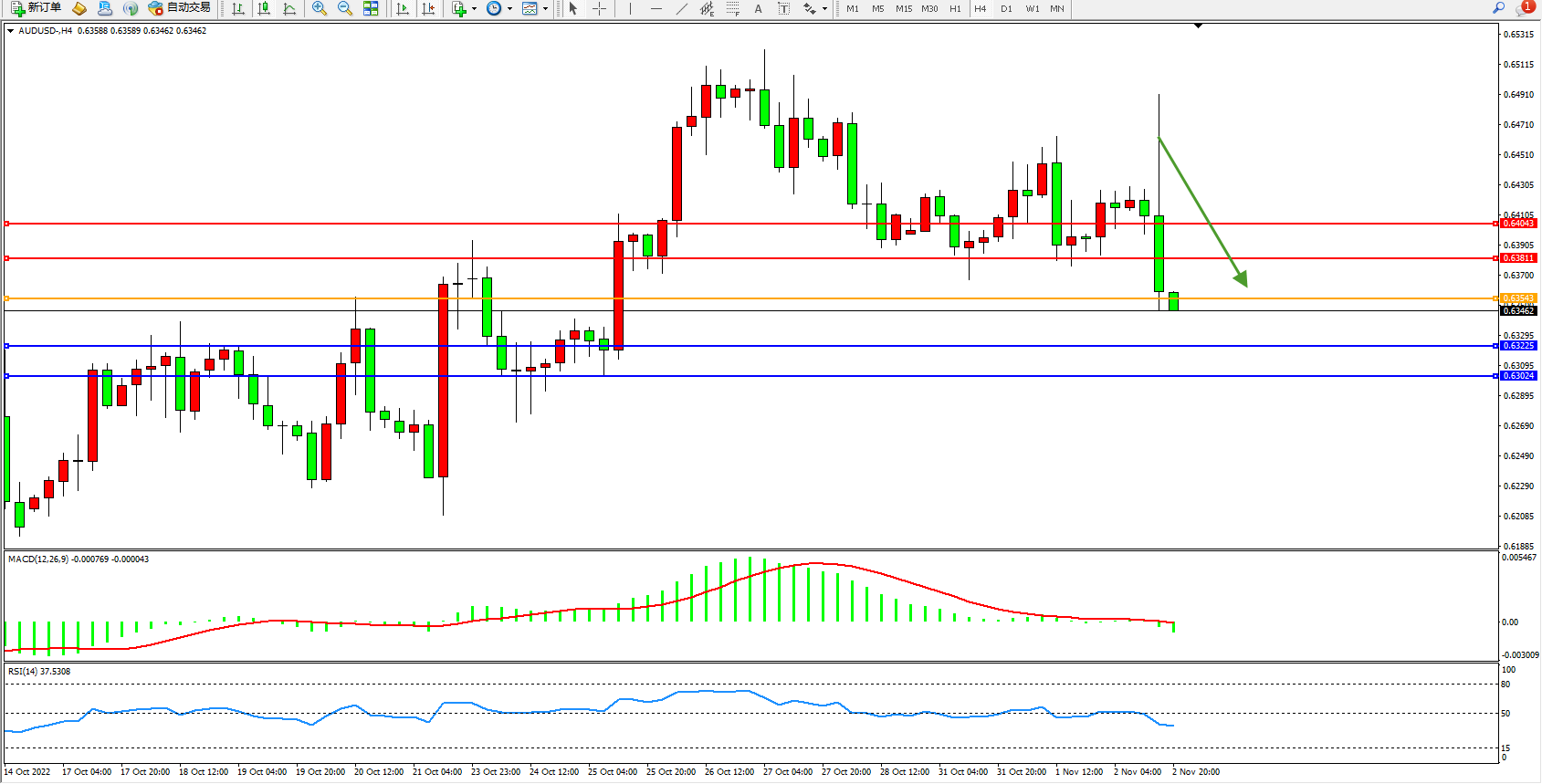Switch to the H1 timeframe
Image resolution: width=1542 pixels, height=784 pixels.
[955, 8]
